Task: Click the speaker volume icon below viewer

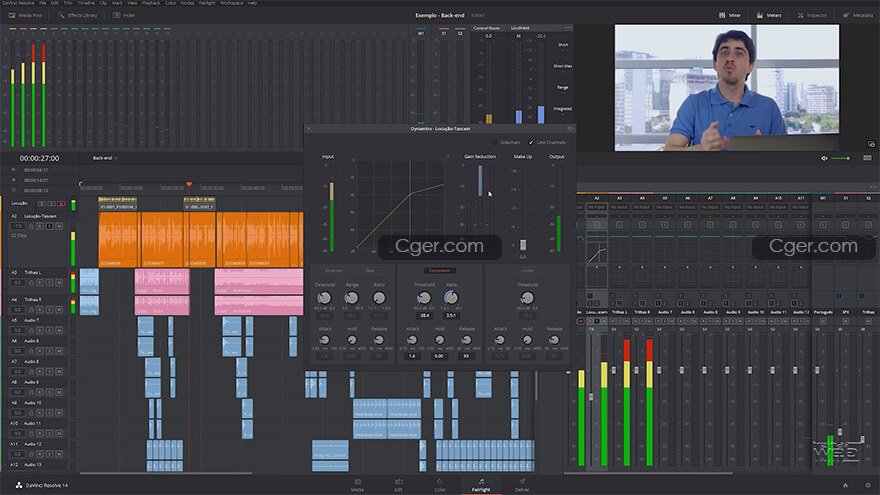Action: point(824,158)
